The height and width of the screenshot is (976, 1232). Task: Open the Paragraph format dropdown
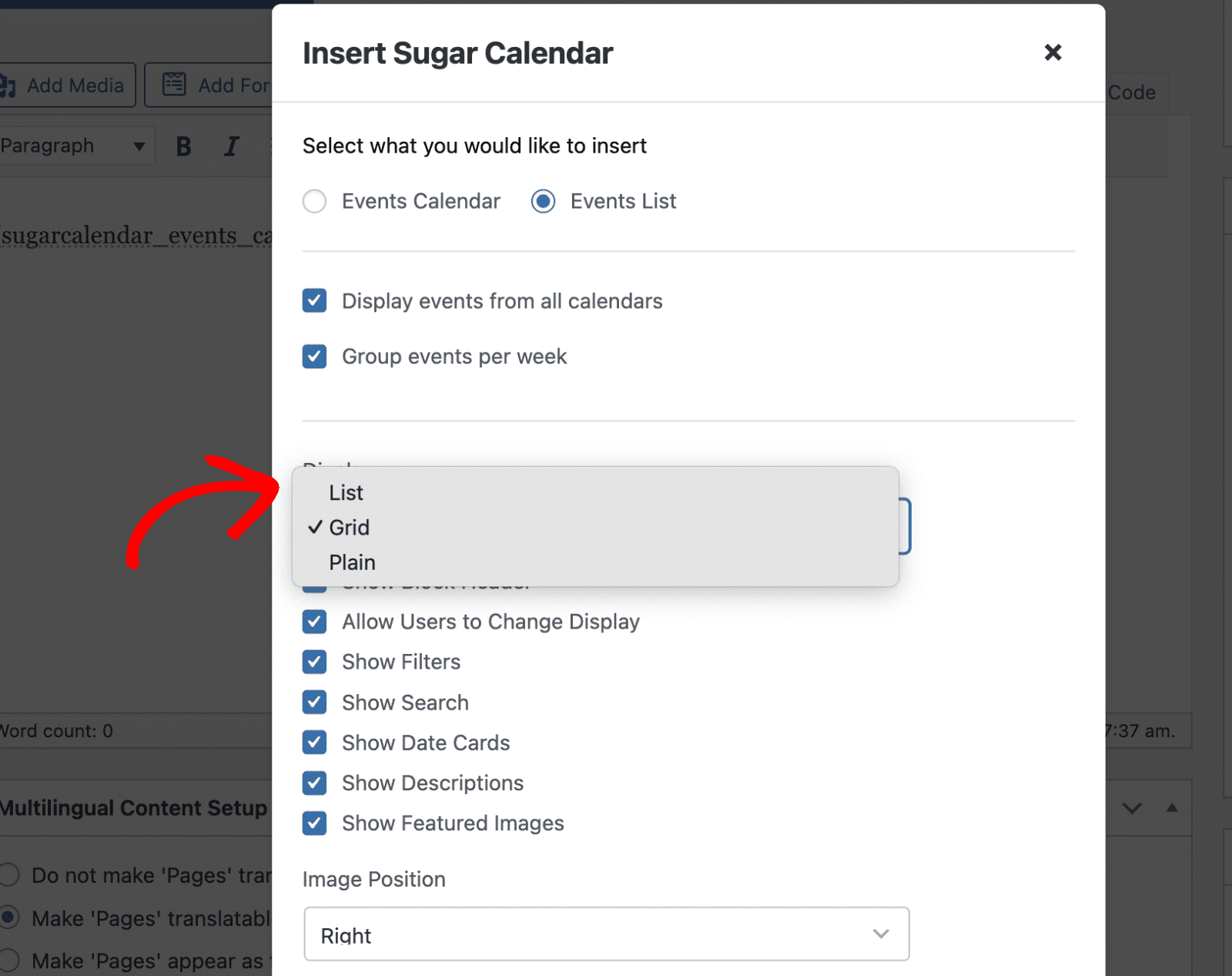click(x=73, y=146)
